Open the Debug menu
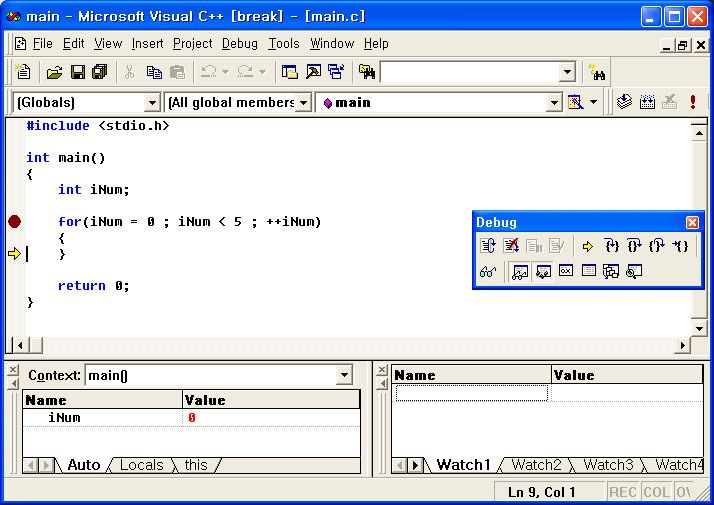This screenshot has width=714, height=505. point(240,44)
